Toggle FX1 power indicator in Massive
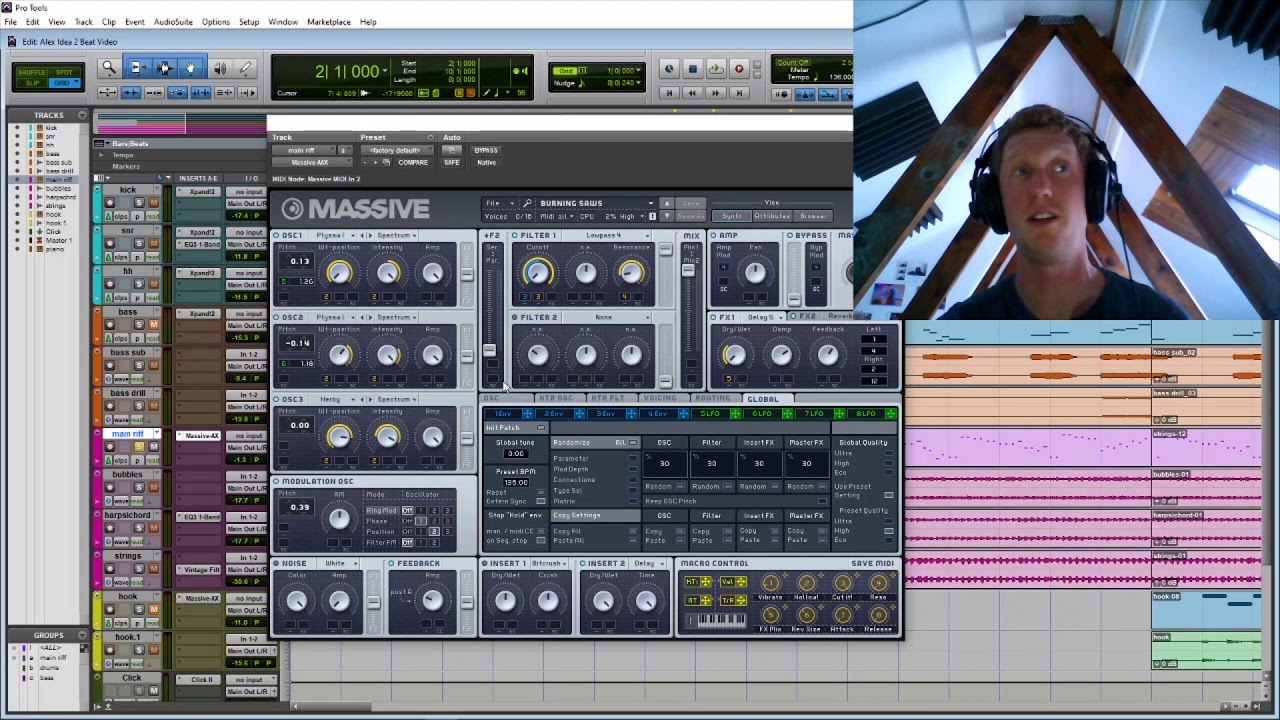The image size is (1280, 720). tap(714, 317)
